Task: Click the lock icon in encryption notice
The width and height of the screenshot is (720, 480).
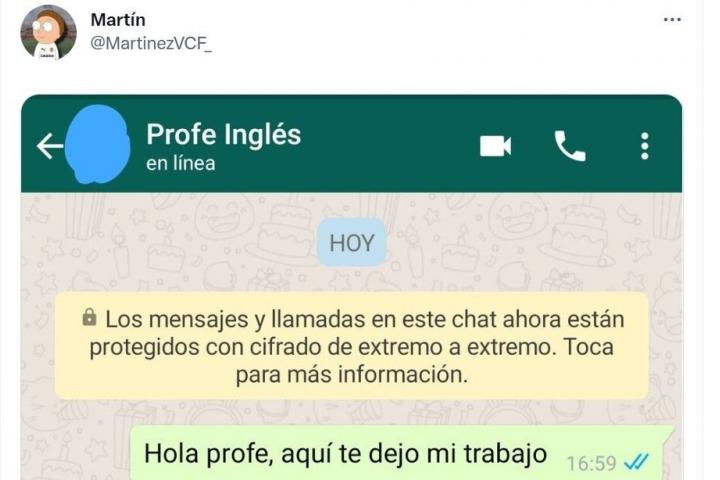Action: 90,317
